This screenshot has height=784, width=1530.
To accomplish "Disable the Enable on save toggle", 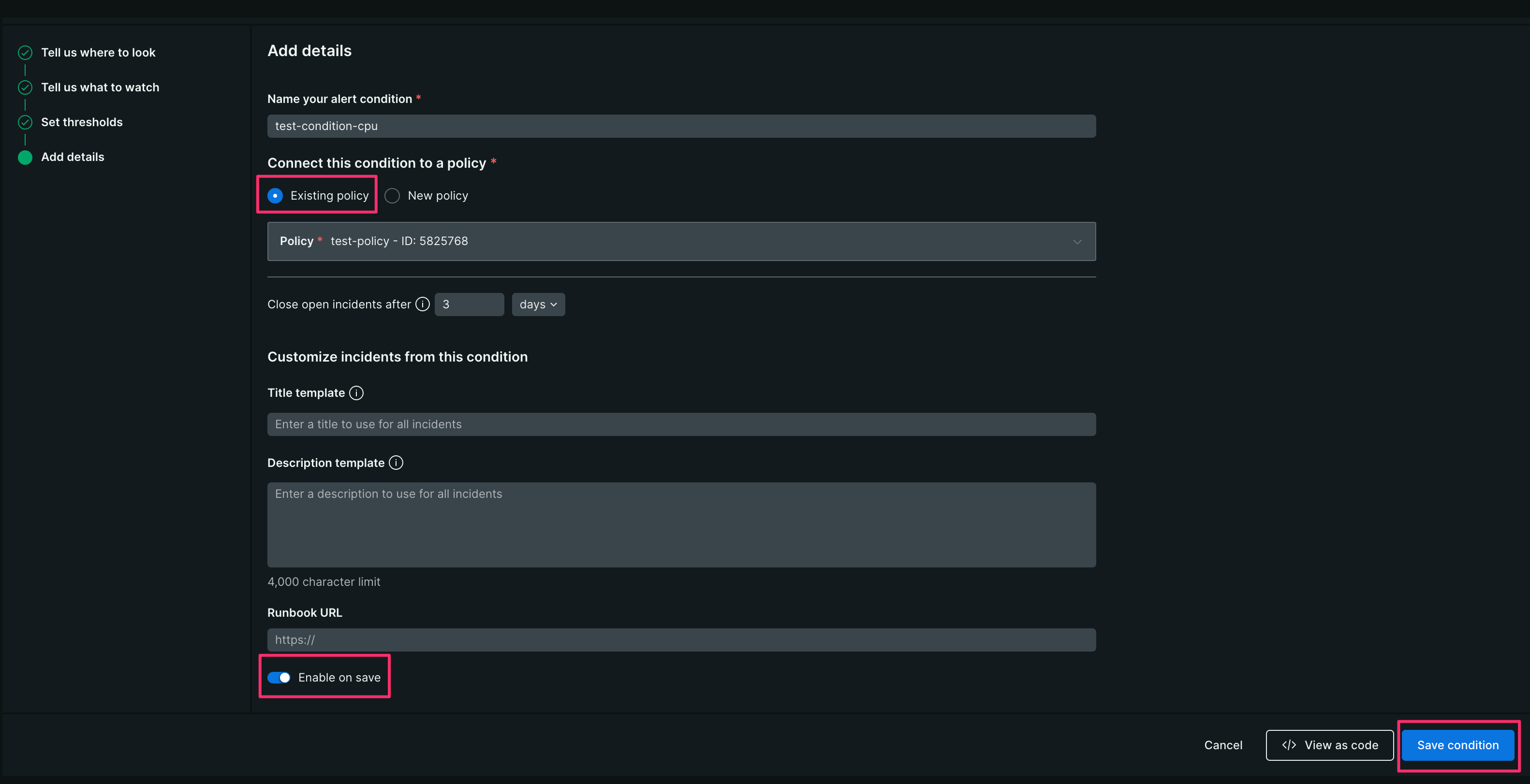I will coord(279,677).
